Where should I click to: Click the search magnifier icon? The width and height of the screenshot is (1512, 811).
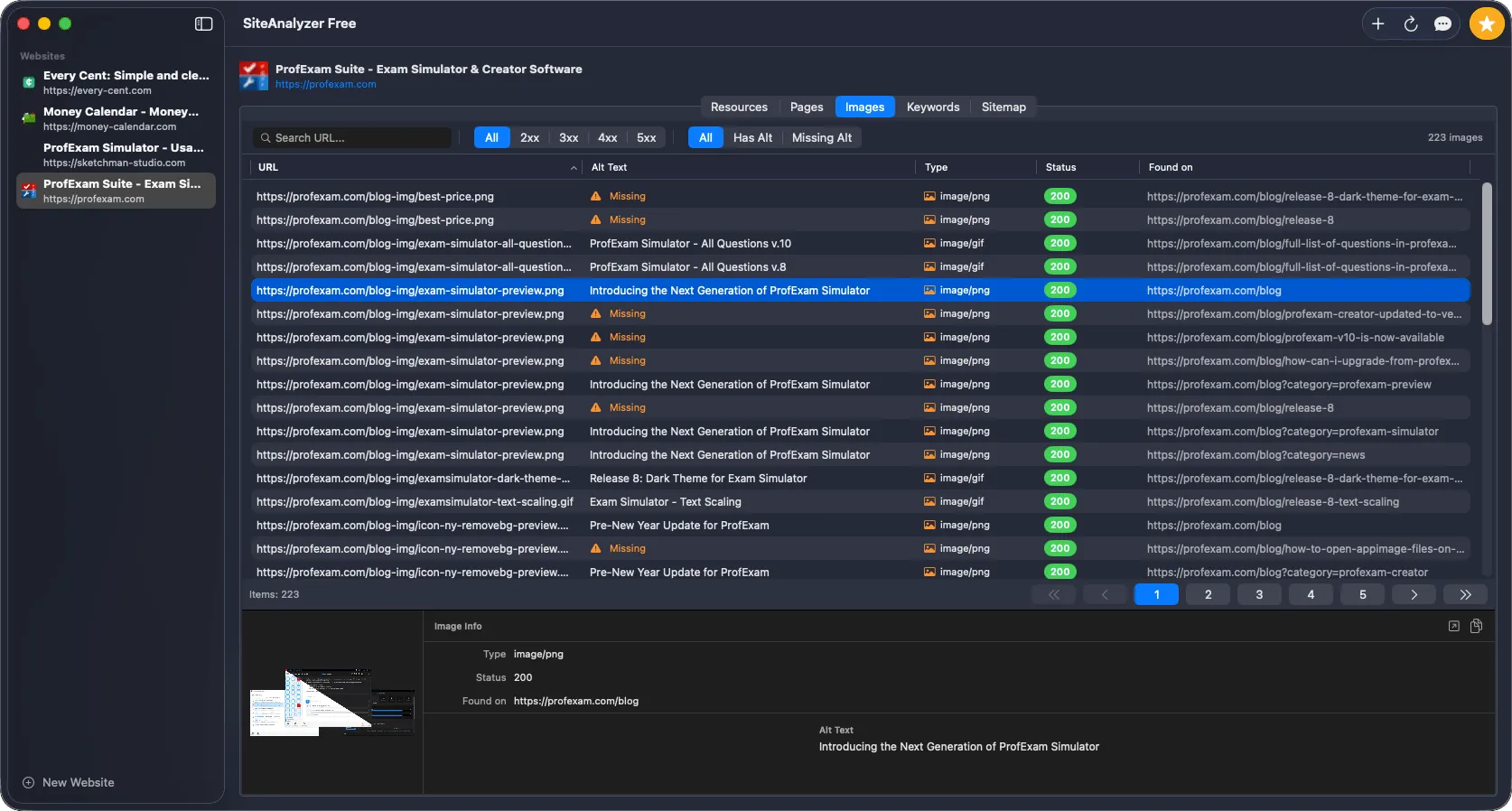coord(266,138)
